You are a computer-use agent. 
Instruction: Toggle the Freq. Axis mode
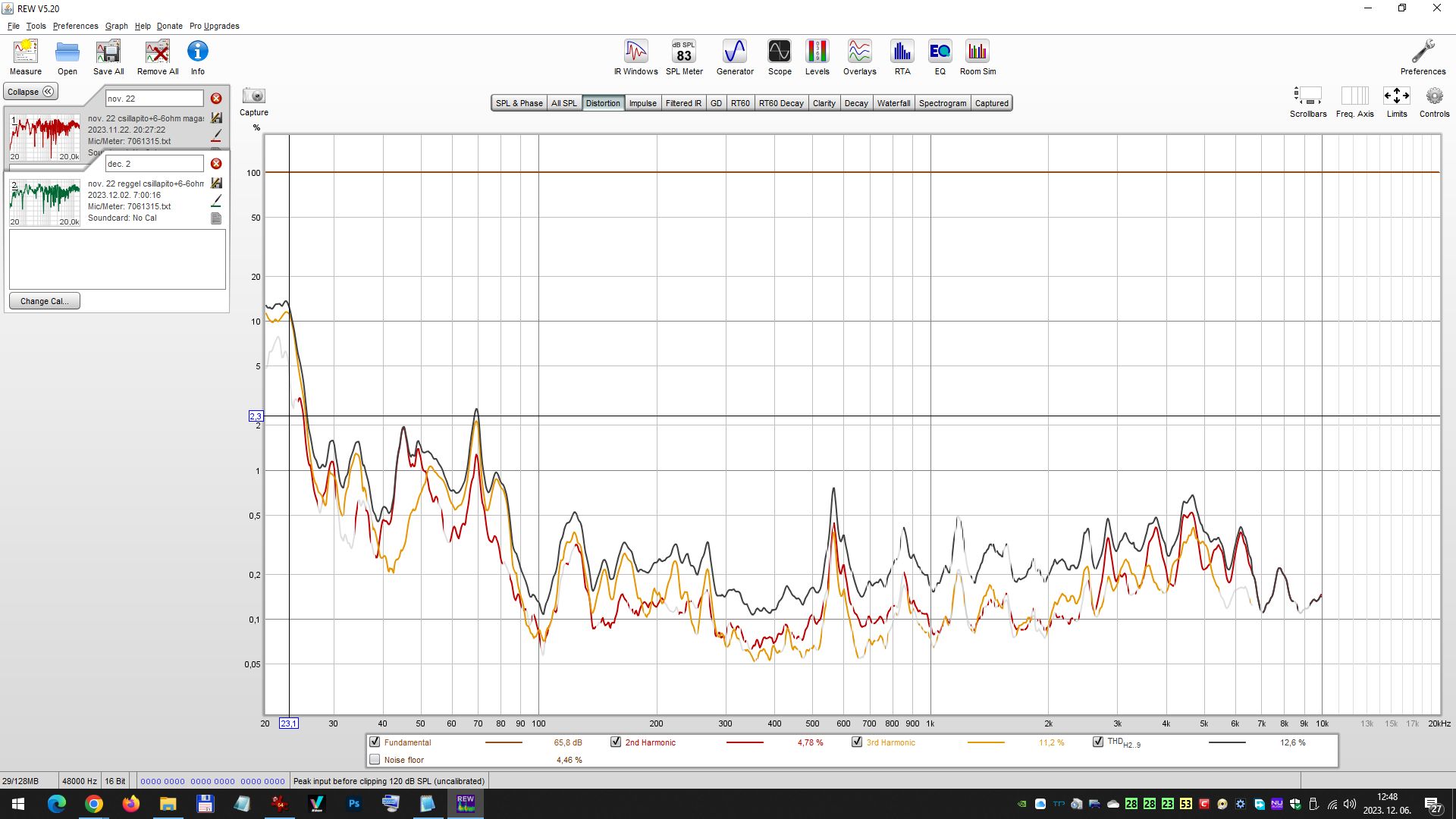[1354, 102]
